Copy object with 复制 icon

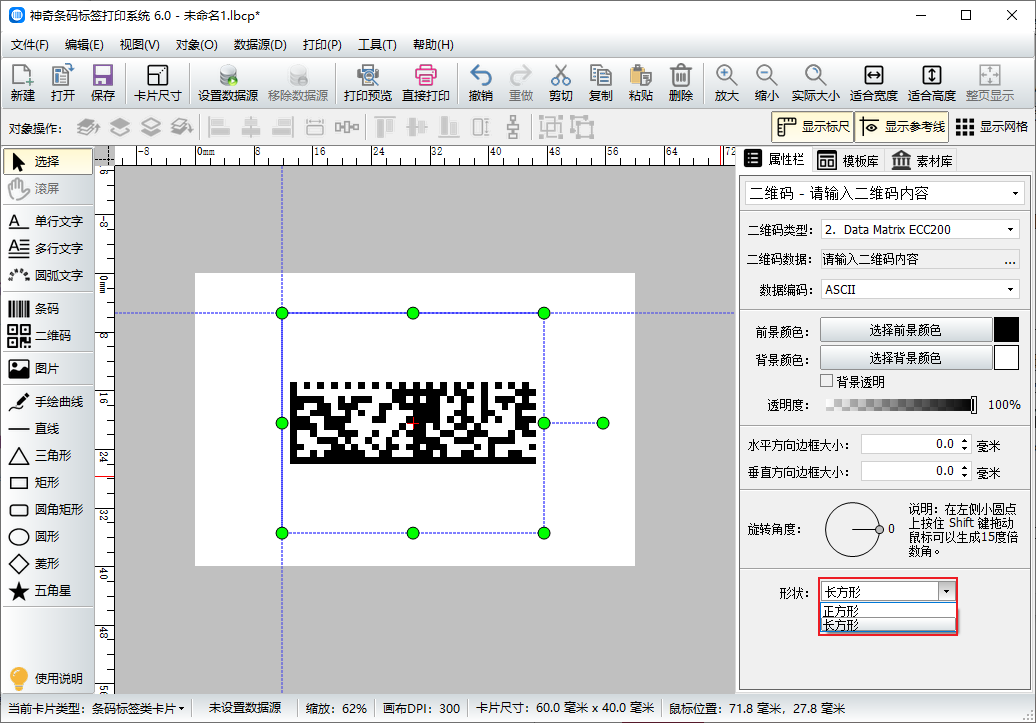click(601, 83)
